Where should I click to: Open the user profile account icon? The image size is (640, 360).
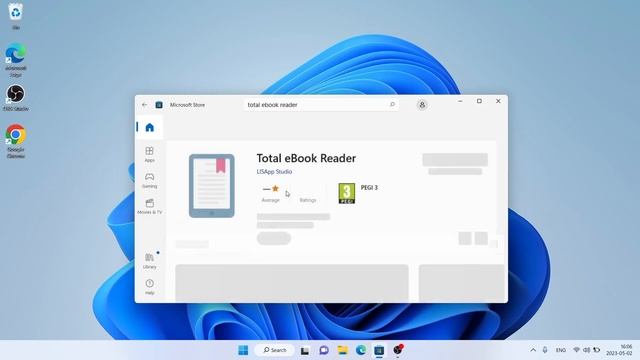point(422,105)
